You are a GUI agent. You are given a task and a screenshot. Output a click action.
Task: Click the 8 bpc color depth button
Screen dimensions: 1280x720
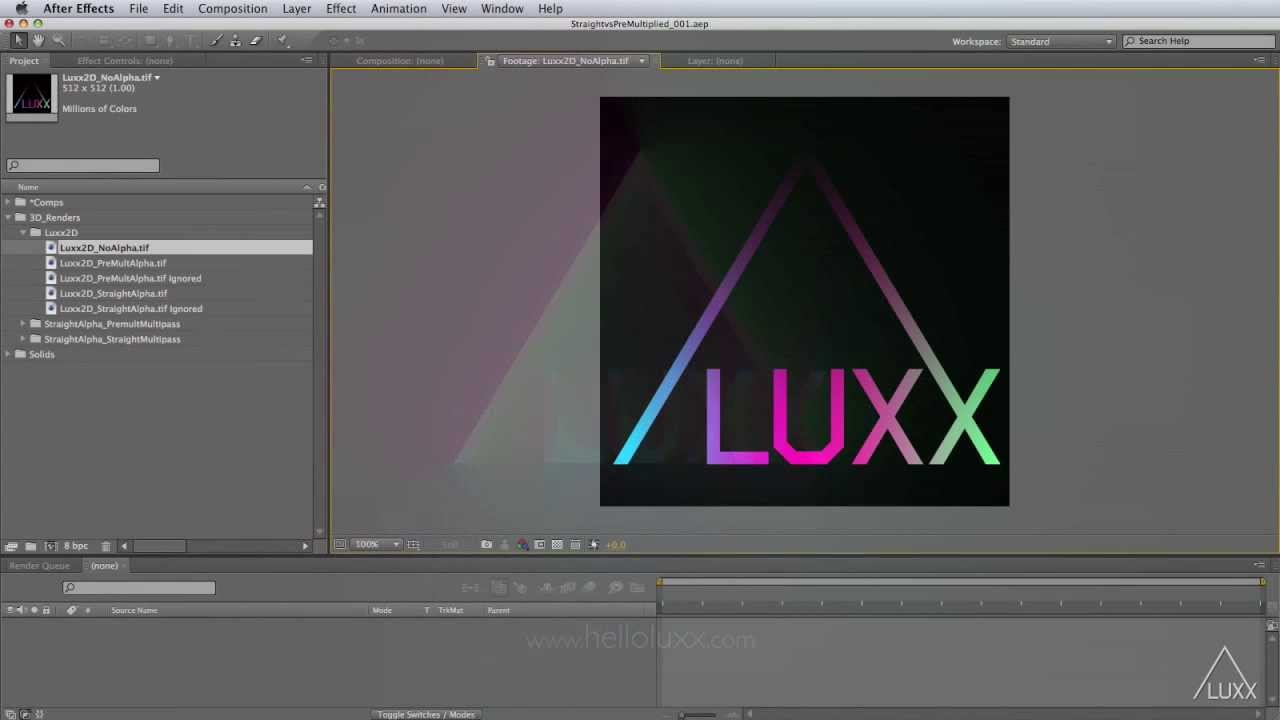click(76, 546)
